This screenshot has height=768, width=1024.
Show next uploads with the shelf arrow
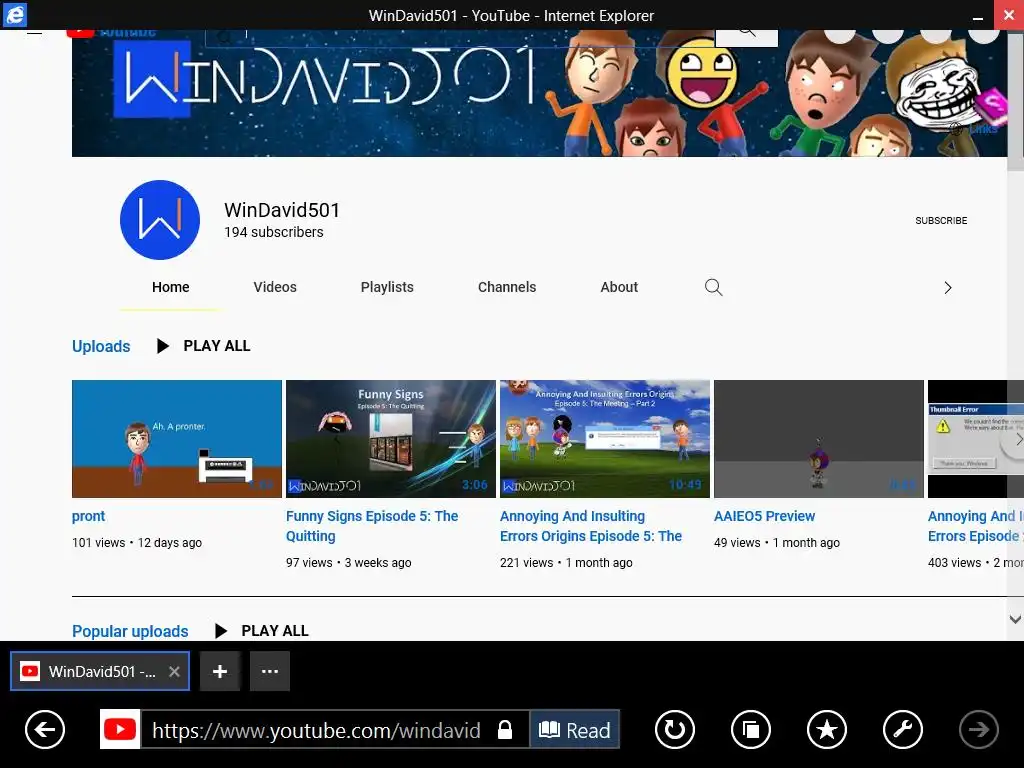1017,440
